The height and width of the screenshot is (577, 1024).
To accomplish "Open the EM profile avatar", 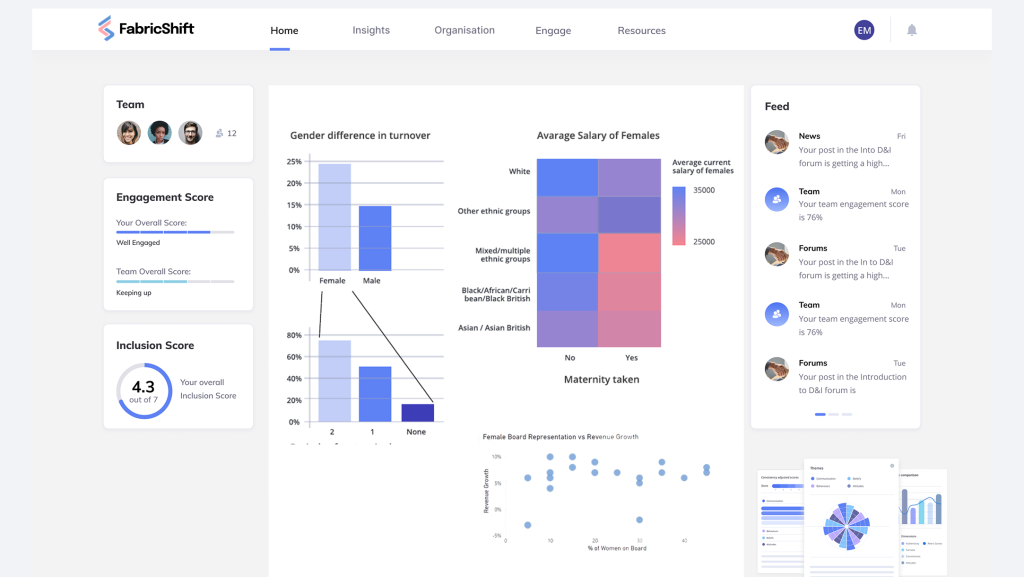I will (864, 29).
